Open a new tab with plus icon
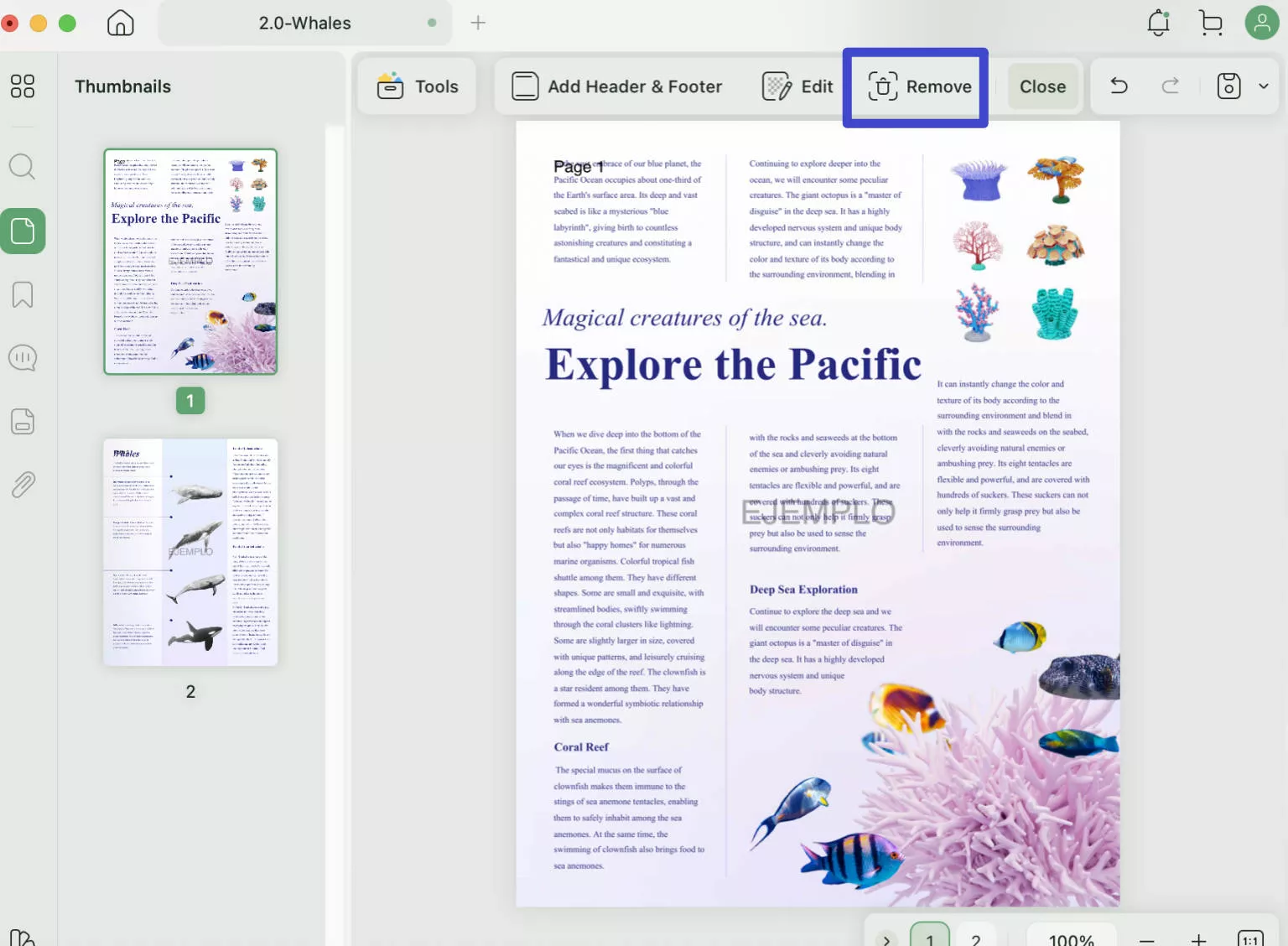This screenshot has height=946, width=1288. click(x=478, y=23)
